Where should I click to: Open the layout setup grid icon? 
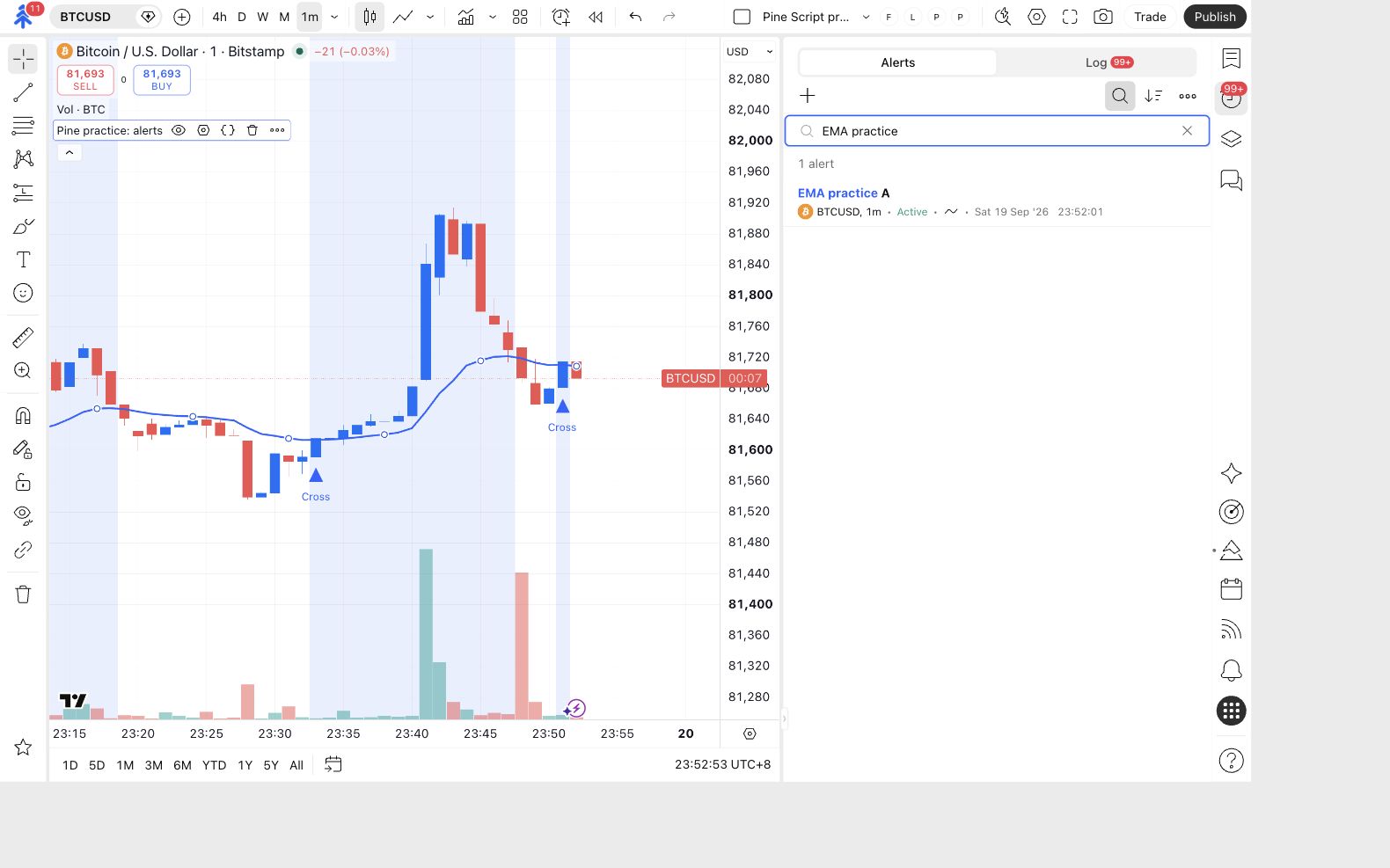click(520, 17)
